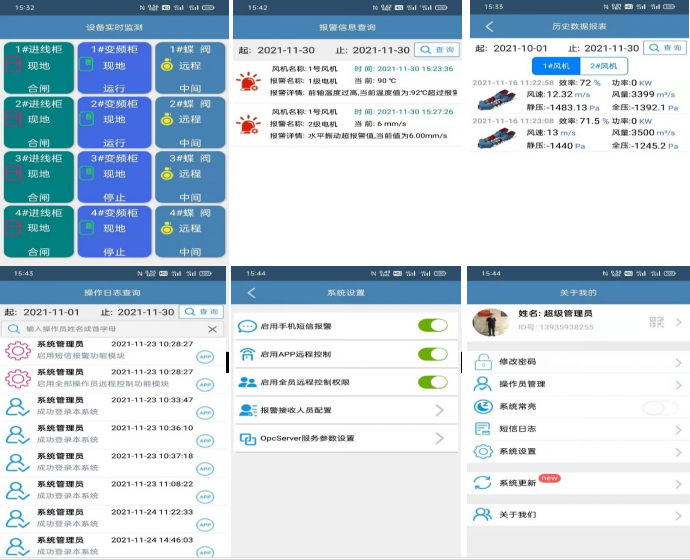Click the 系统更新 refresh icon

pyautogui.click(x=483, y=483)
